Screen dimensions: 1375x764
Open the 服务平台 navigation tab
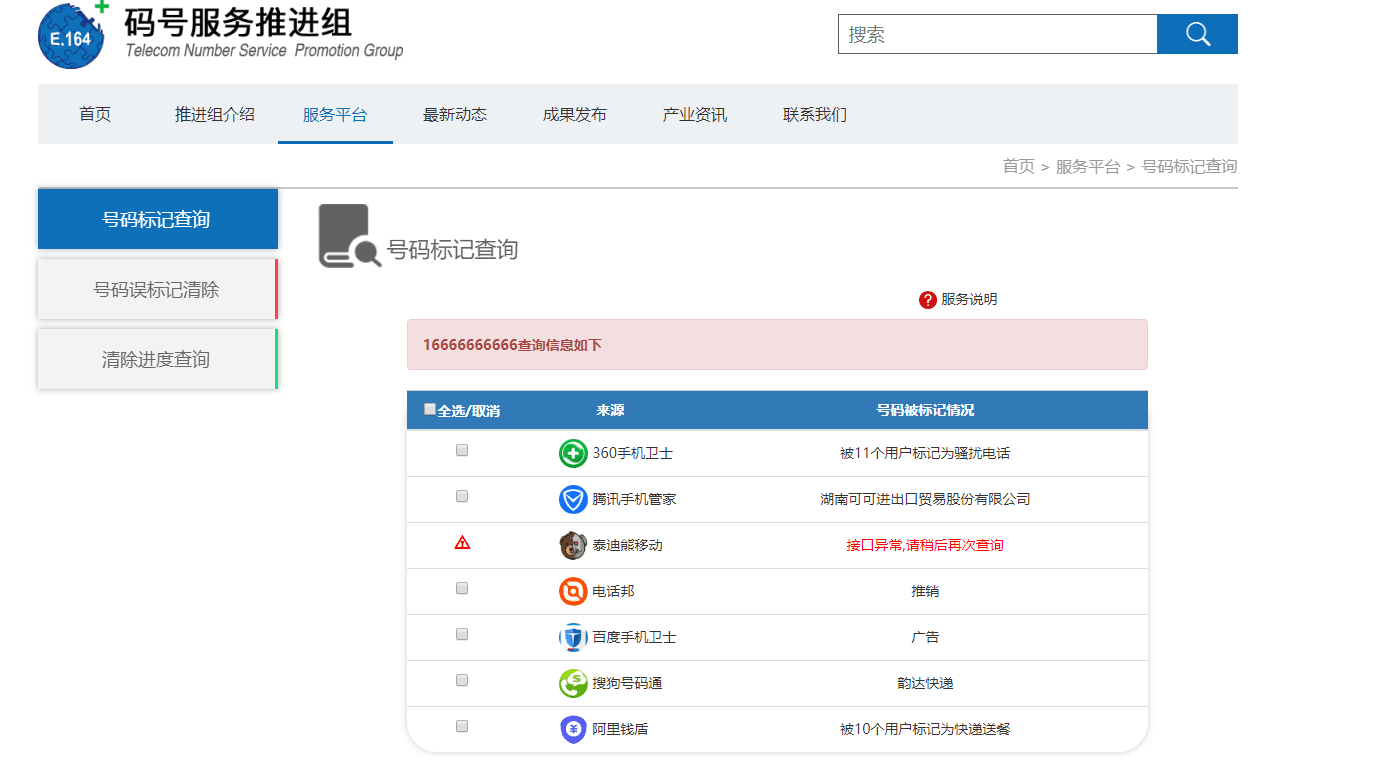pyautogui.click(x=335, y=114)
